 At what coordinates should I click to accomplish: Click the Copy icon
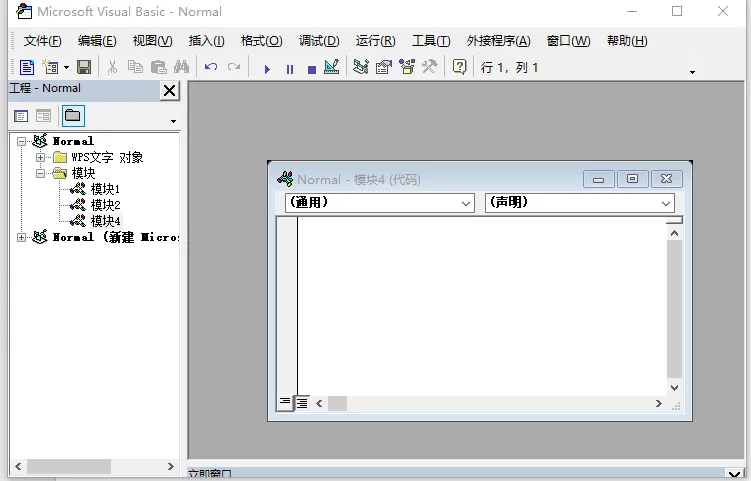136,67
